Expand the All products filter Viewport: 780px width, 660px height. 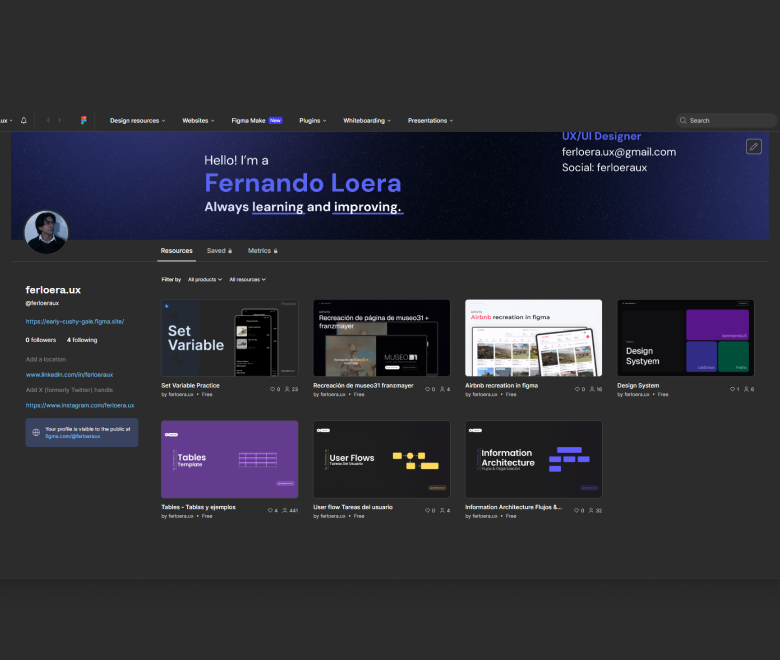tap(205, 279)
